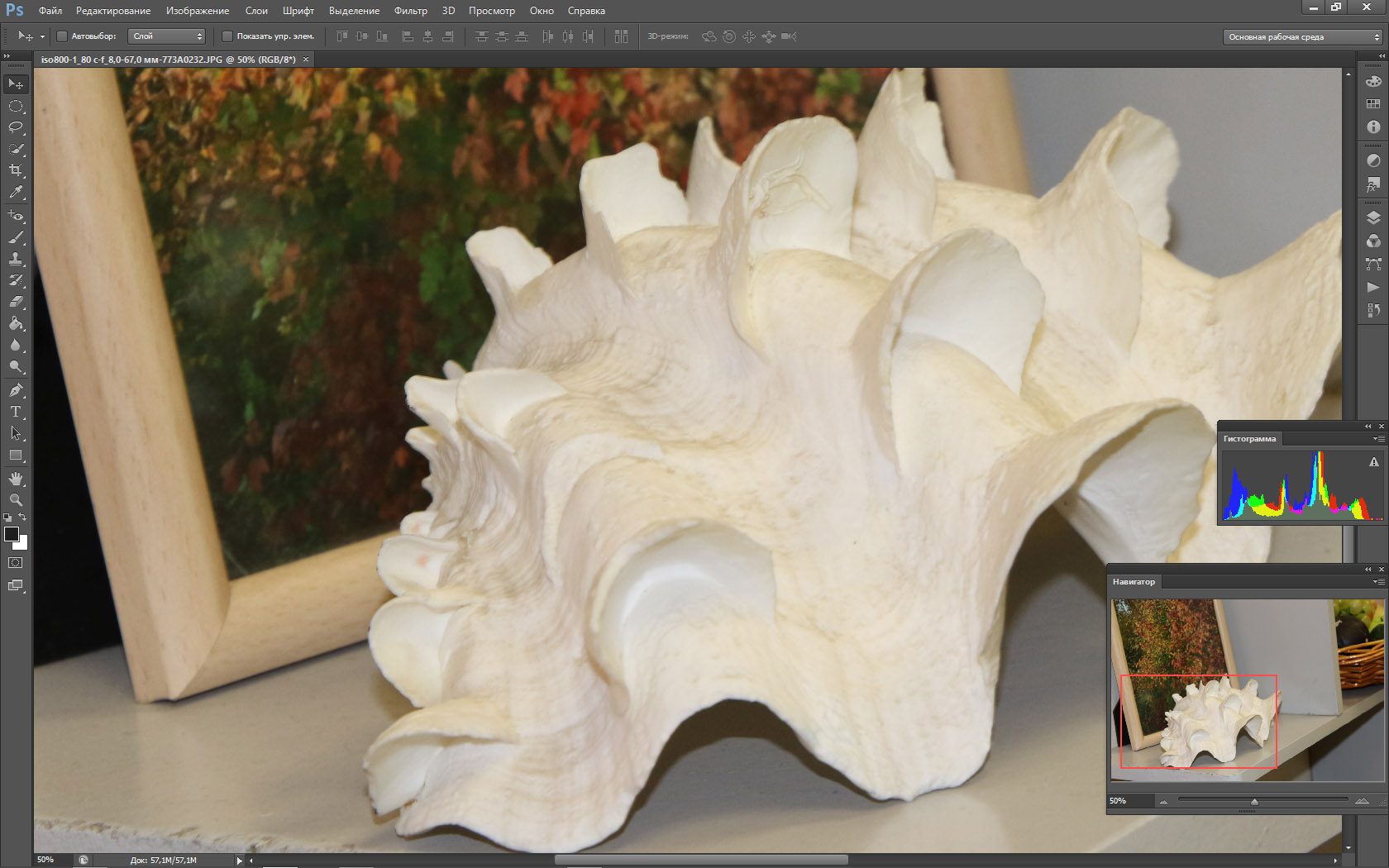Viewport: 1389px width, 868px height.
Task: Click the auto-align layers icon in options bar
Action: (x=622, y=36)
